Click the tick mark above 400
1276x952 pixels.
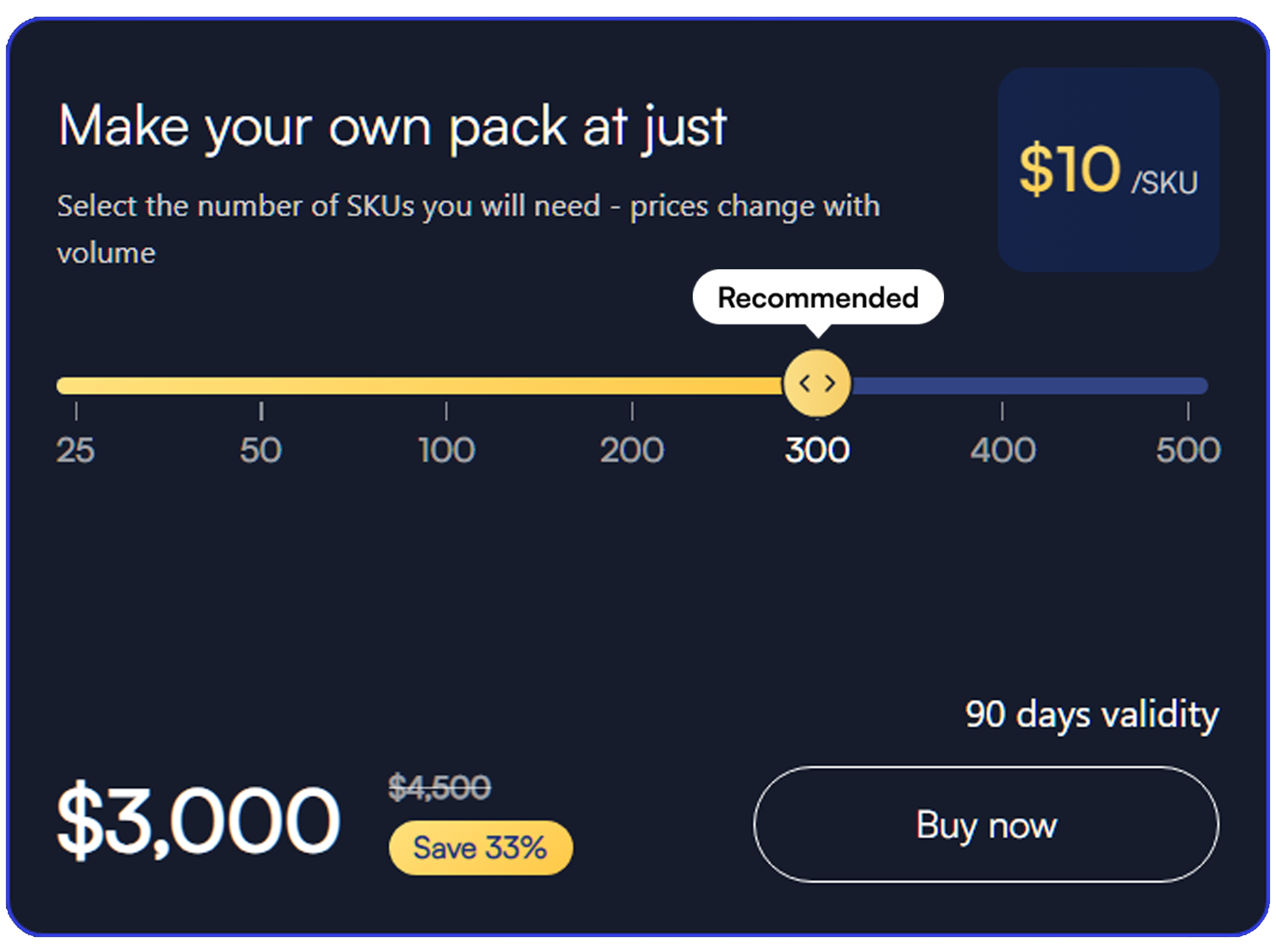(x=1003, y=411)
